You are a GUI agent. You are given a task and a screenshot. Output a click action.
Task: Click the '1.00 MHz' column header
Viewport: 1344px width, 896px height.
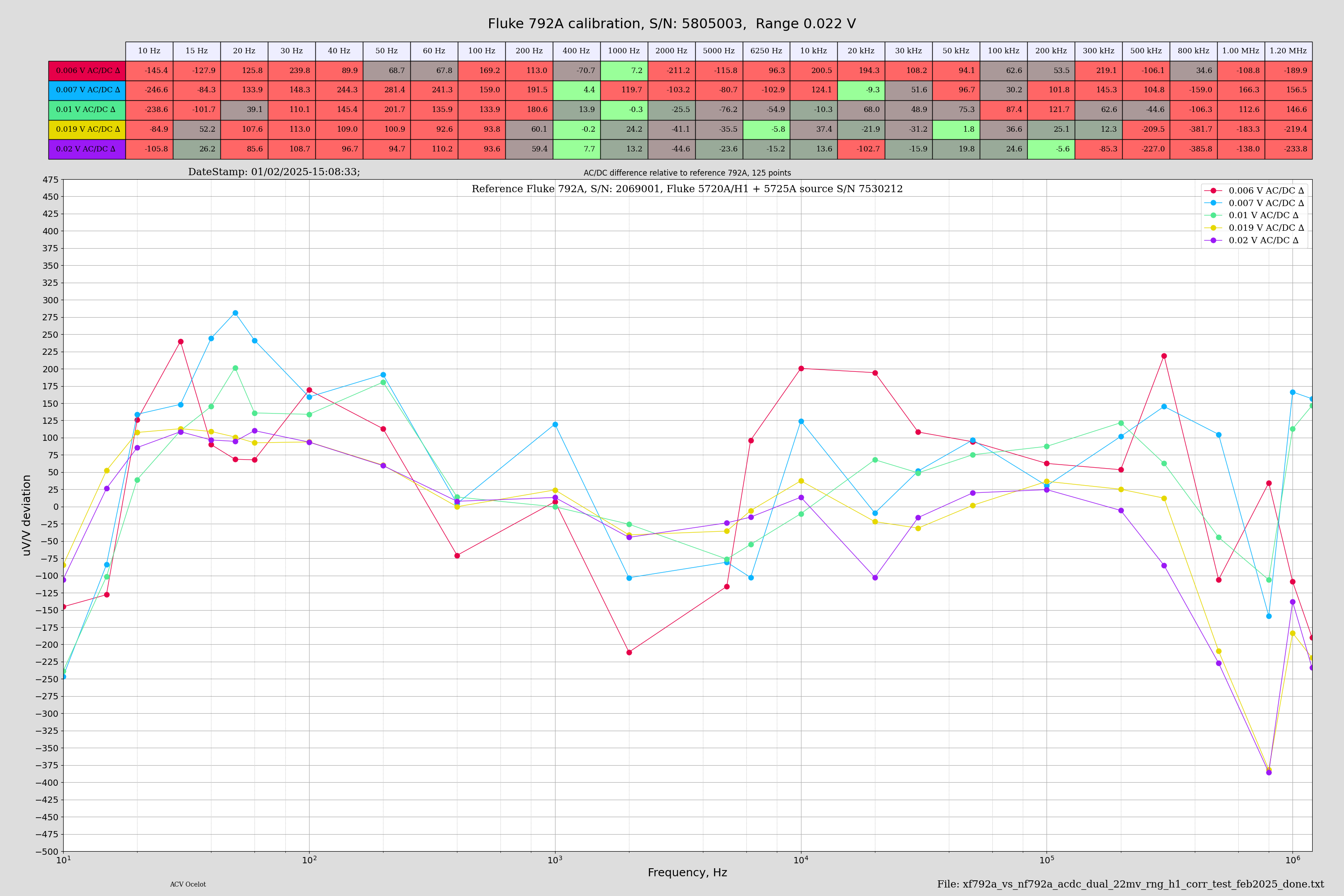pyautogui.click(x=1241, y=52)
